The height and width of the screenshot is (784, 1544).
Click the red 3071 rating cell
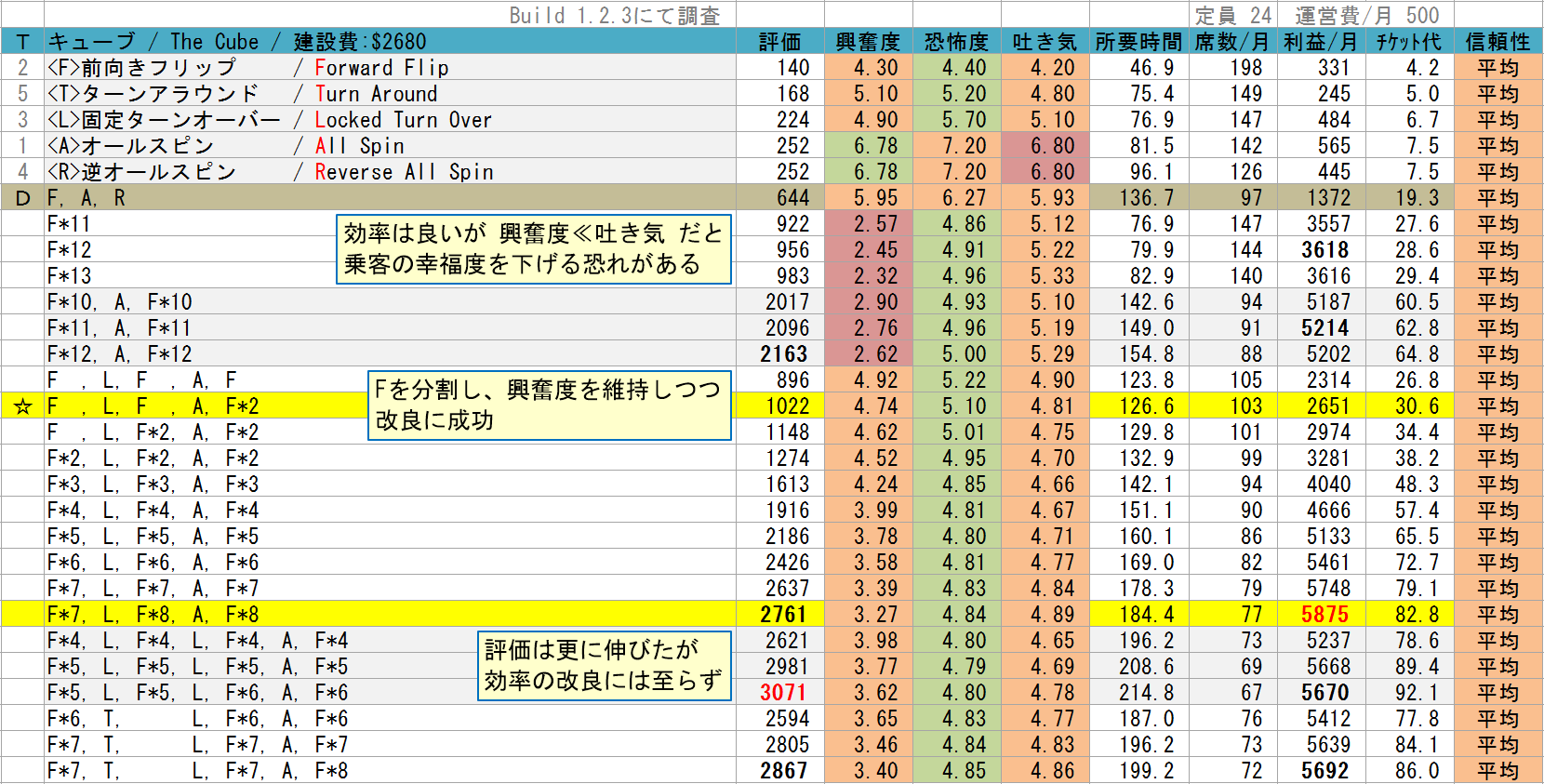pyautogui.click(x=783, y=693)
